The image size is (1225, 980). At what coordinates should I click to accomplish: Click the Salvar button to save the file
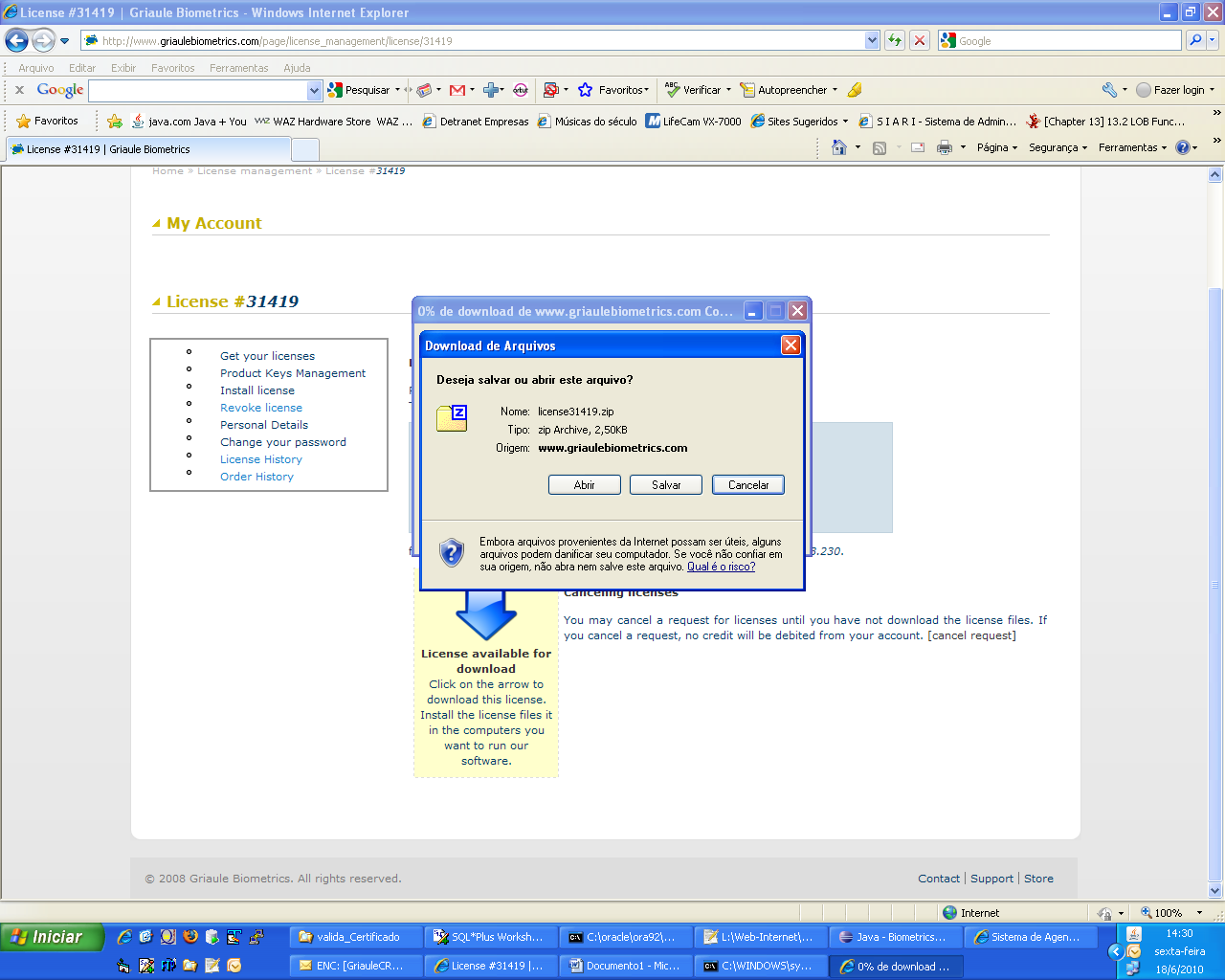point(666,485)
